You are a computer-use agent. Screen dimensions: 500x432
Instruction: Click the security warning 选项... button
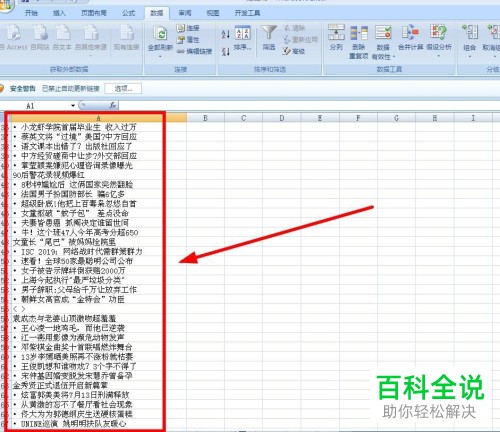tap(123, 89)
